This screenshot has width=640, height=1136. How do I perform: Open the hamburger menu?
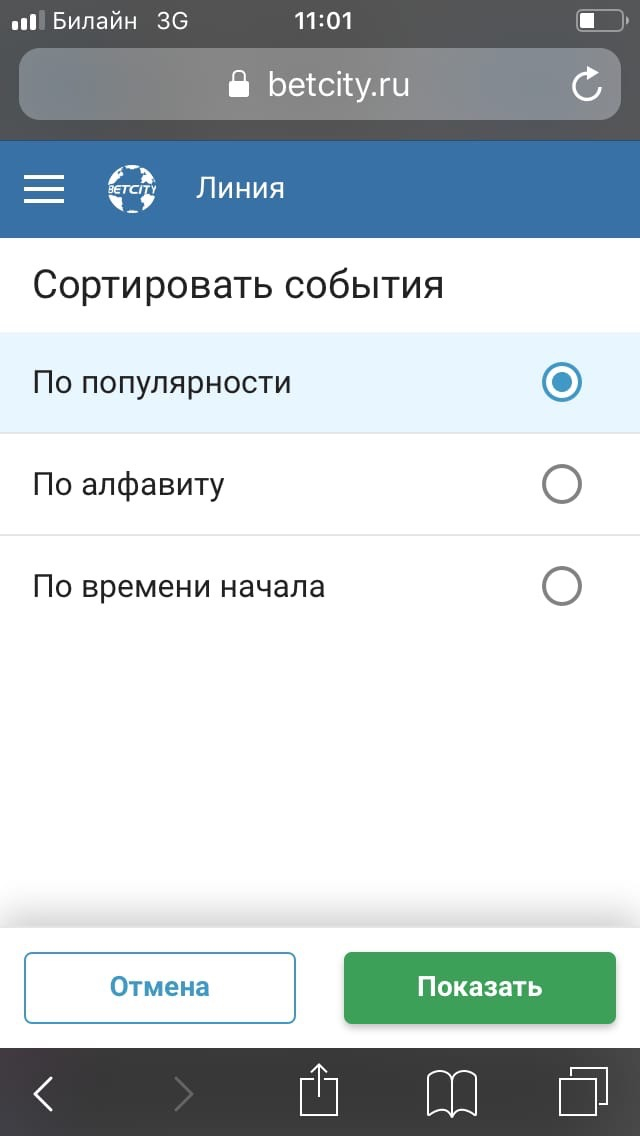pos(44,189)
